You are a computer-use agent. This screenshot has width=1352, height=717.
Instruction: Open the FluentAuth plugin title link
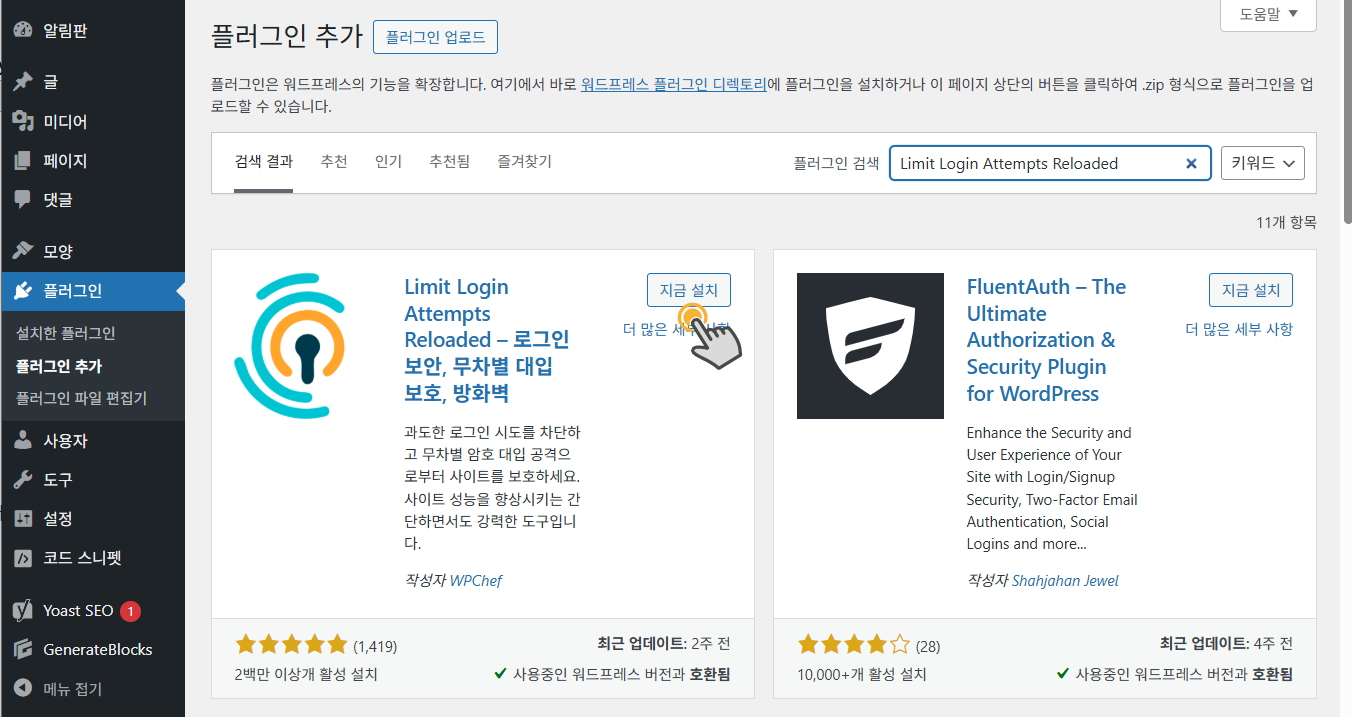[1046, 340]
